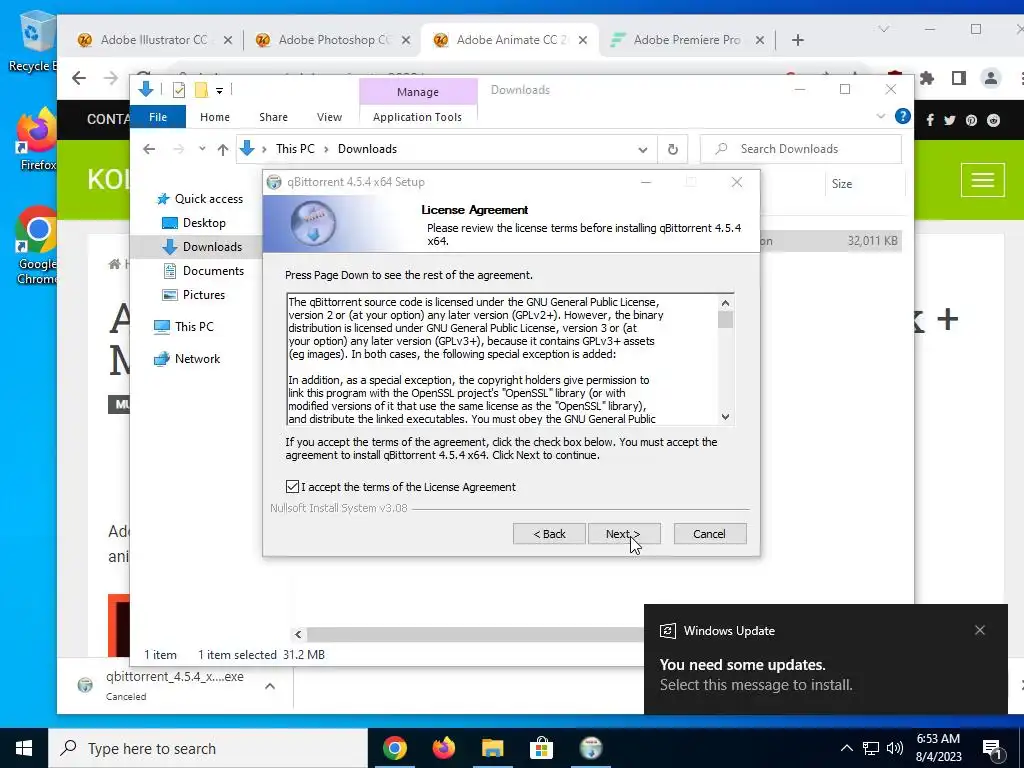Click Next in qBittorrent Setup
This screenshot has width=1024, height=768.
[624, 534]
